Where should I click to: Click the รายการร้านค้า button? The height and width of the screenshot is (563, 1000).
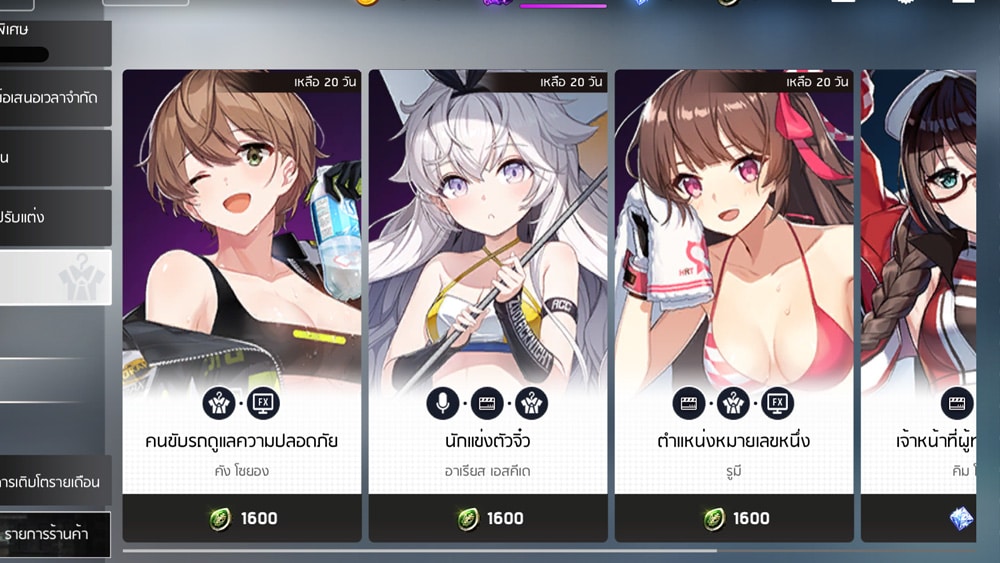[x=55, y=534]
